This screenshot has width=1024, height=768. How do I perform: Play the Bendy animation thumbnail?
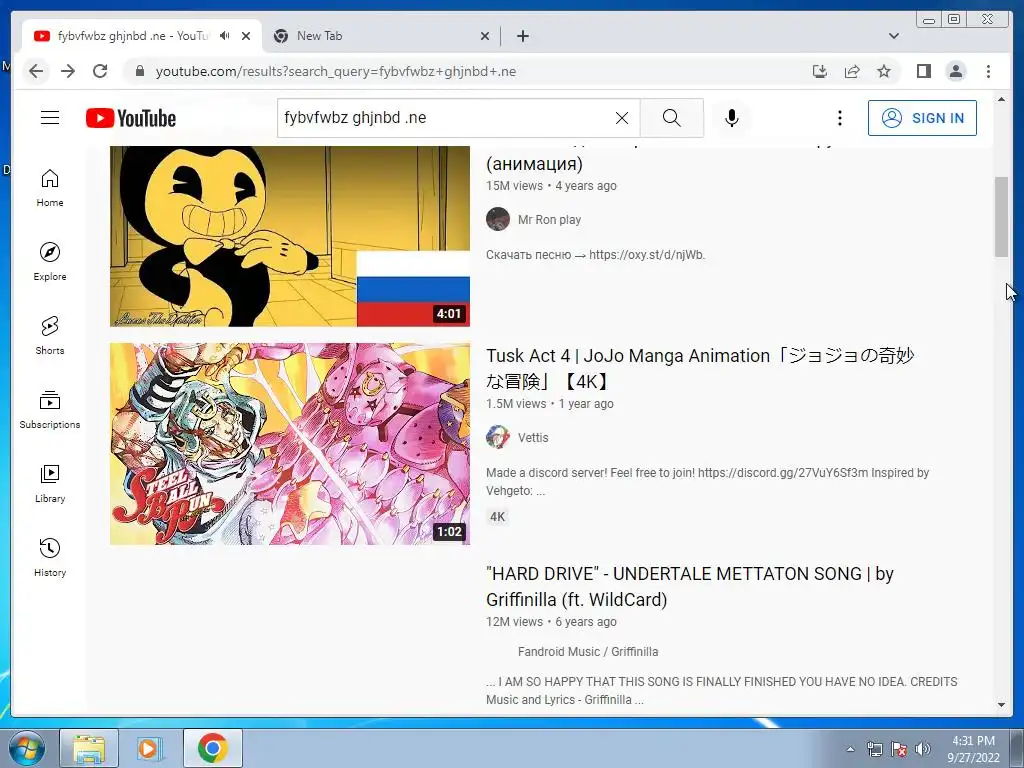pos(290,236)
